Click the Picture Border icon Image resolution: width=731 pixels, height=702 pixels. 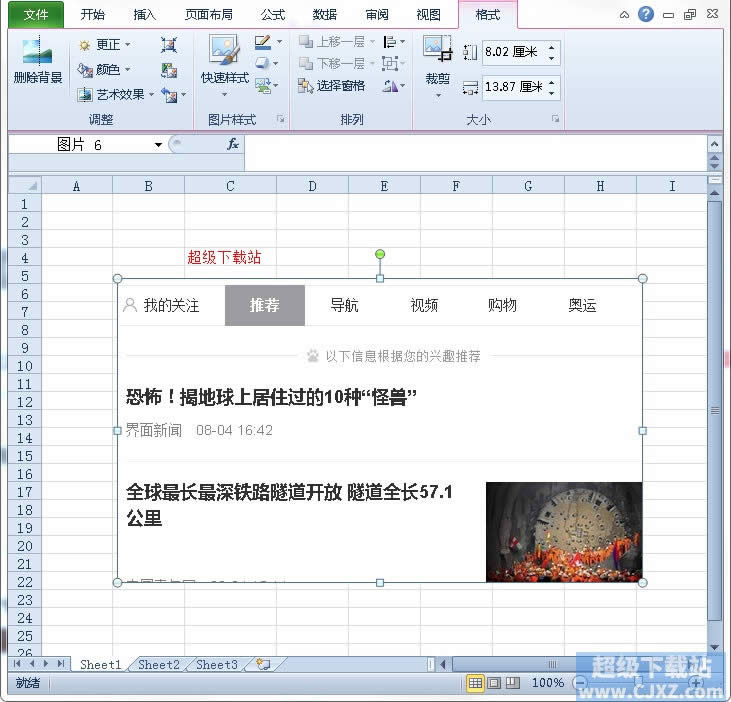(x=262, y=42)
